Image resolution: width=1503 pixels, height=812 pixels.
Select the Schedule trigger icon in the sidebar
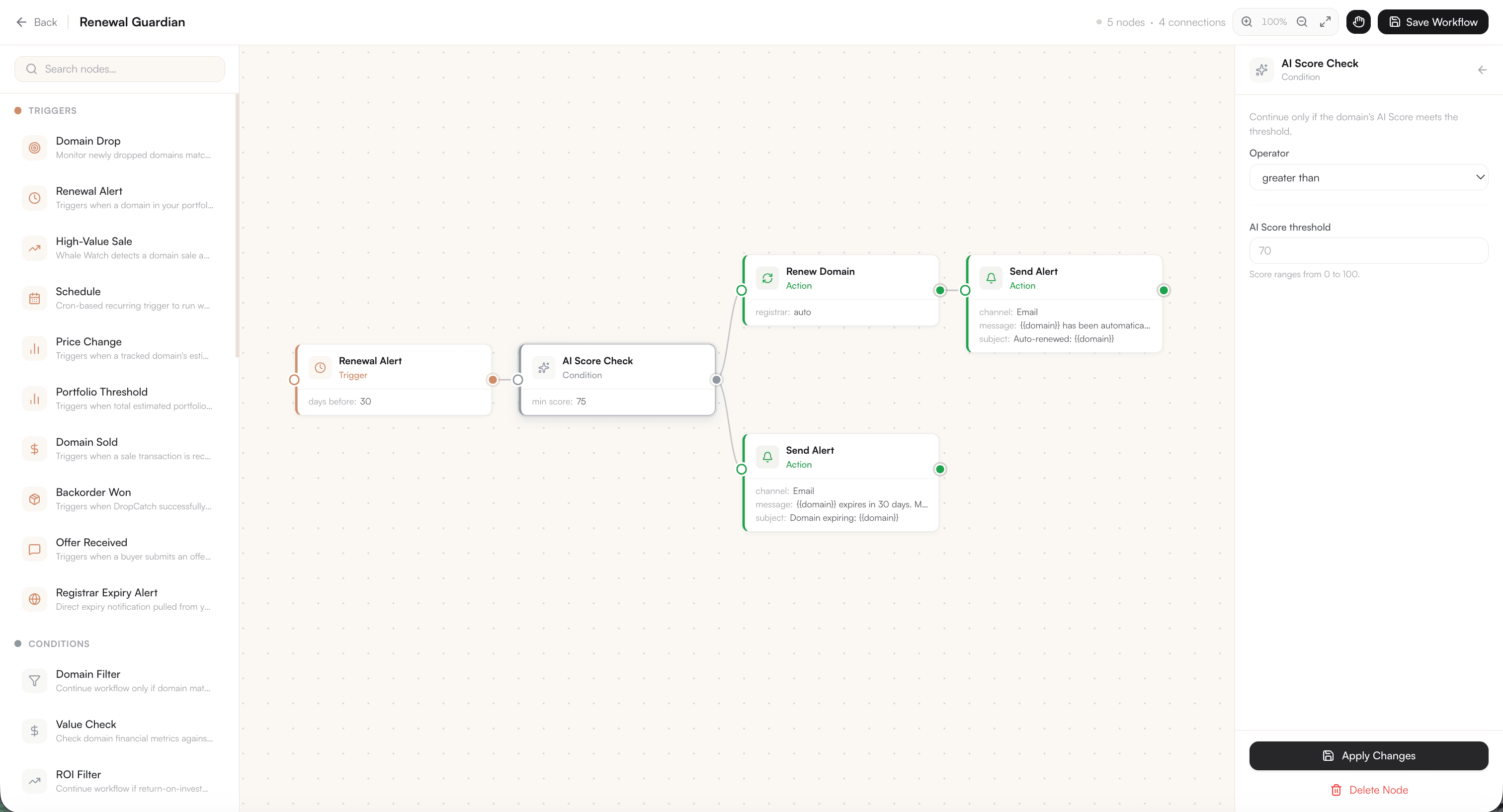(x=34, y=298)
